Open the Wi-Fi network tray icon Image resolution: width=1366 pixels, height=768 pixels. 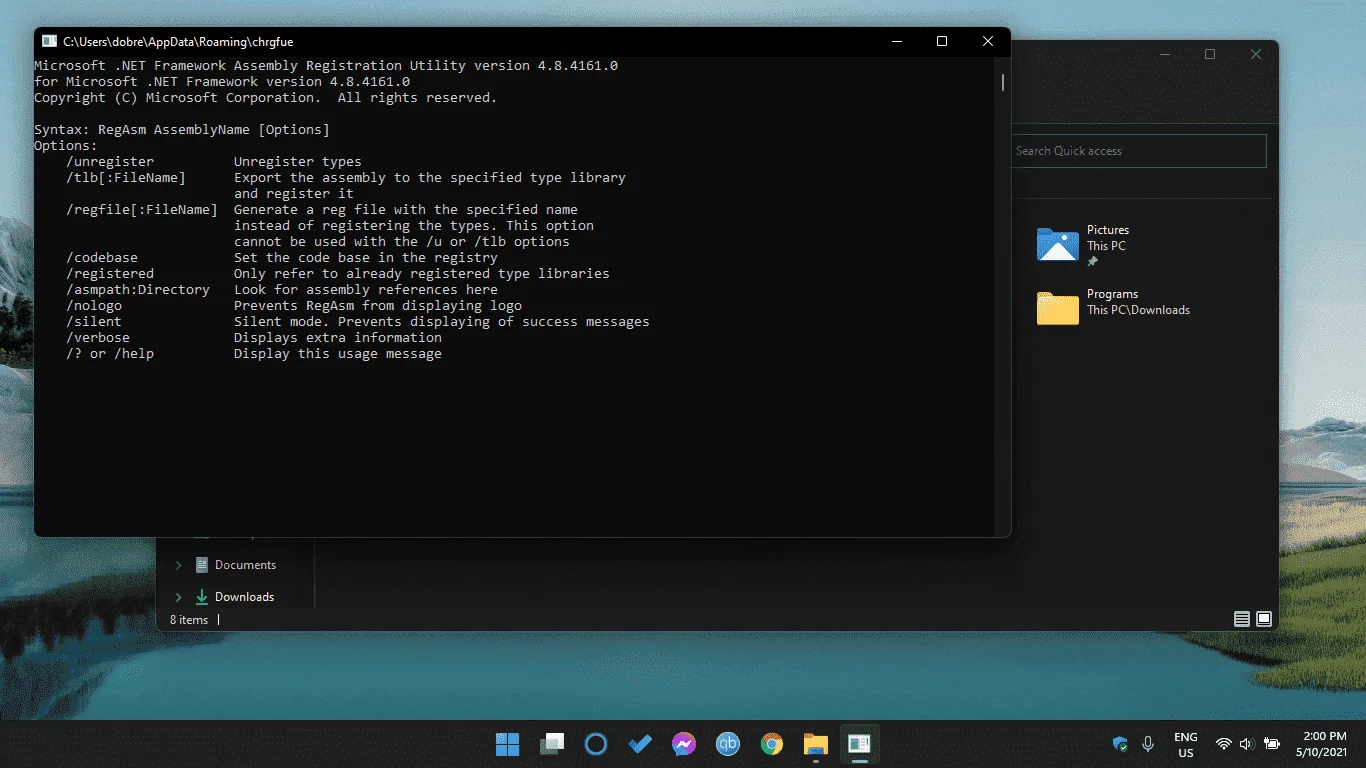[x=1223, y=744]
